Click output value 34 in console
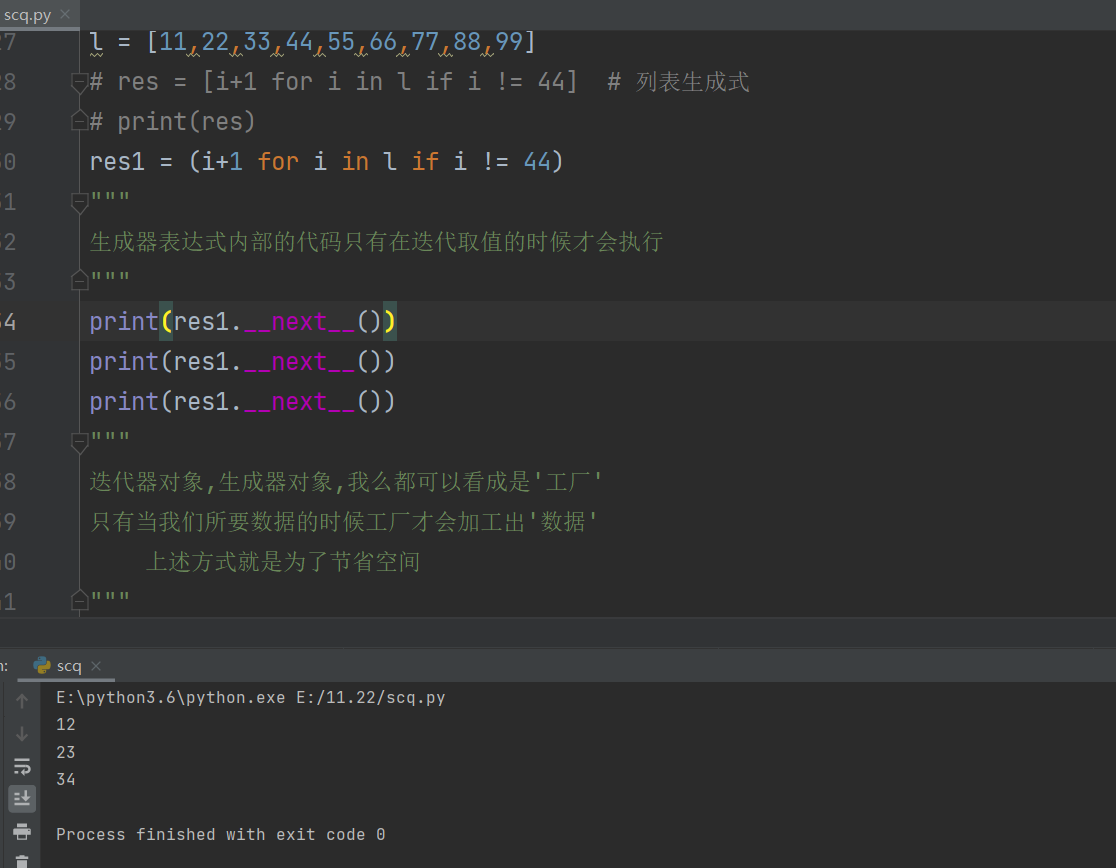 pos(65,780)
